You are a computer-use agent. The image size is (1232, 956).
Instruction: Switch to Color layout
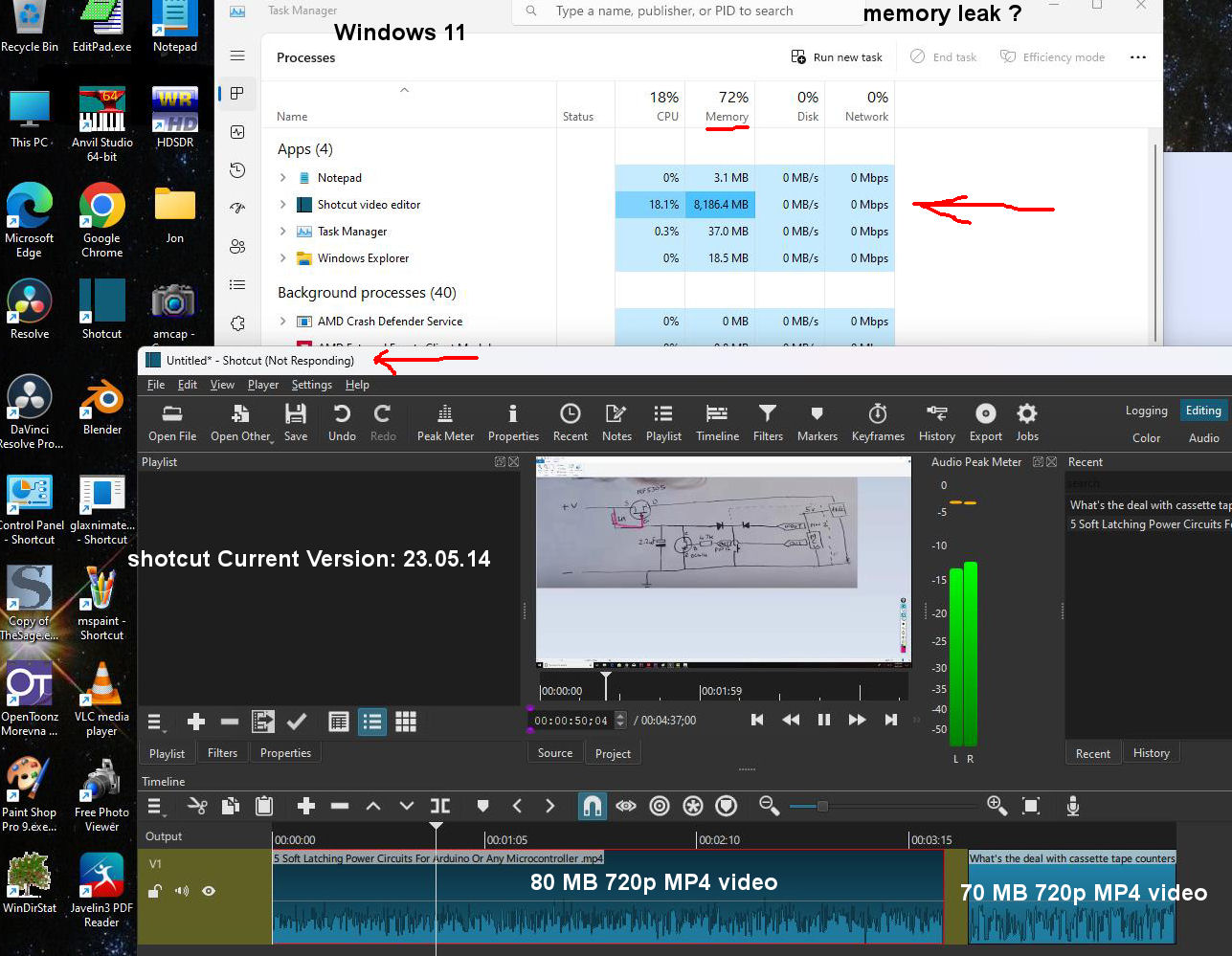point(1146,438)
